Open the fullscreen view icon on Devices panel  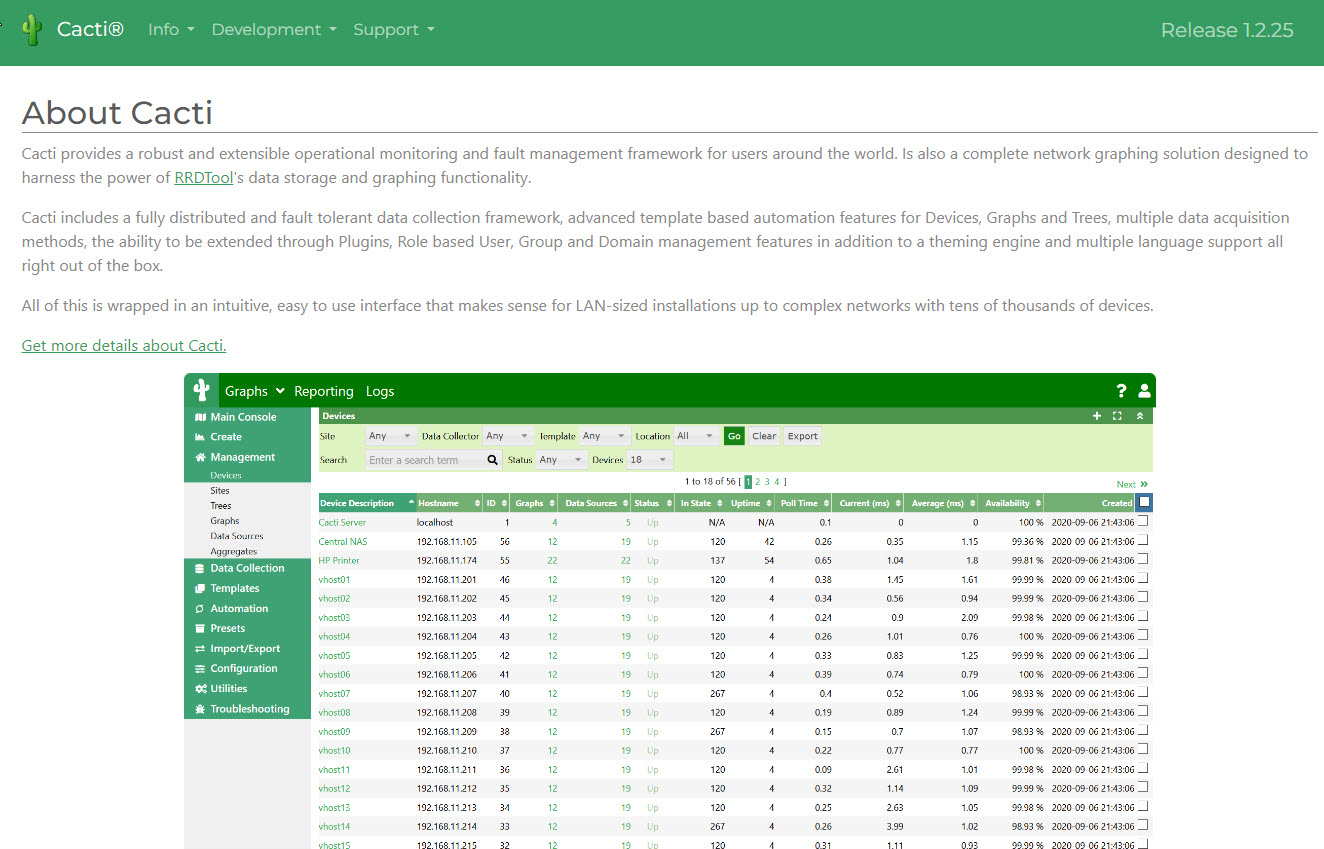(1117, 416)
